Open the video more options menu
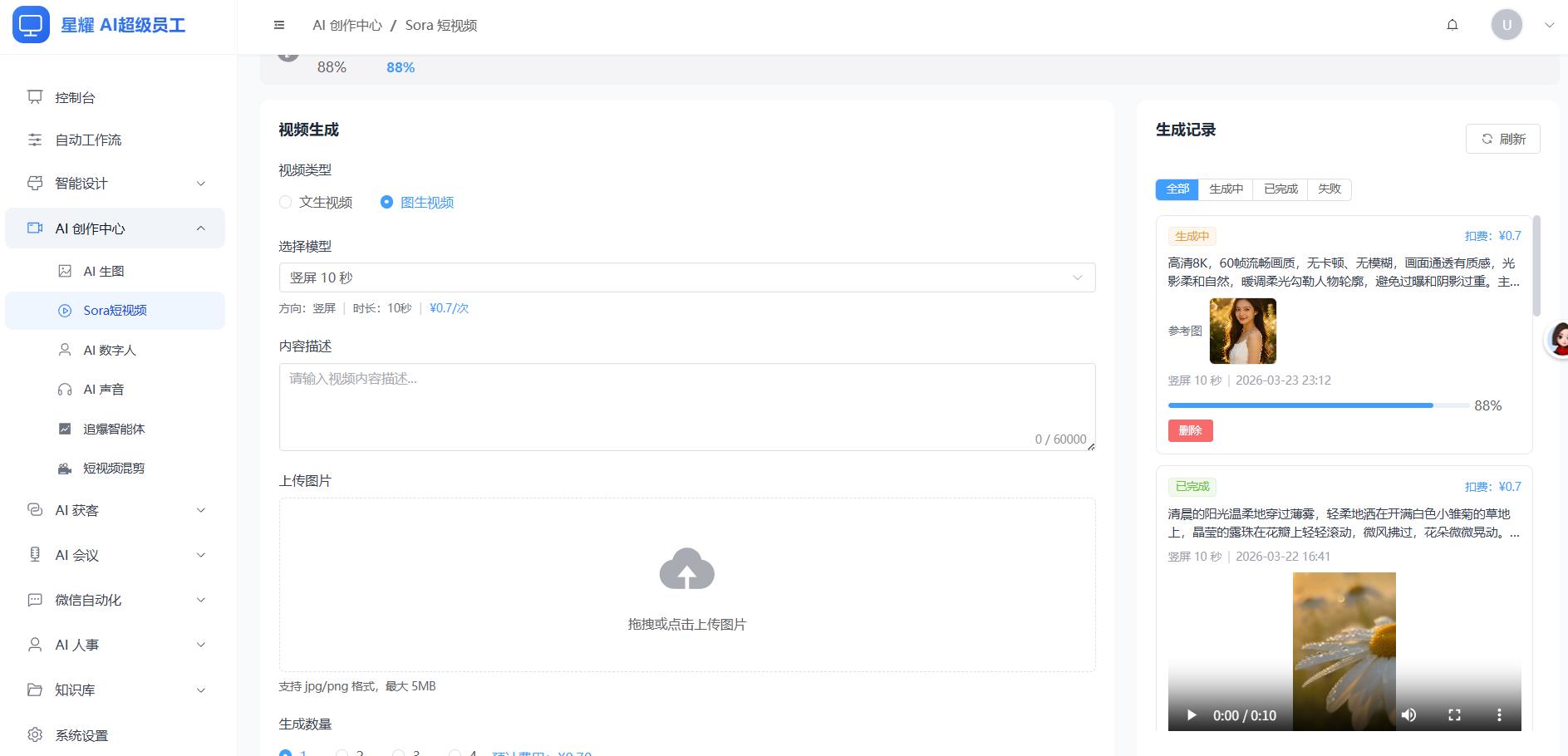 pos(1499,715)
